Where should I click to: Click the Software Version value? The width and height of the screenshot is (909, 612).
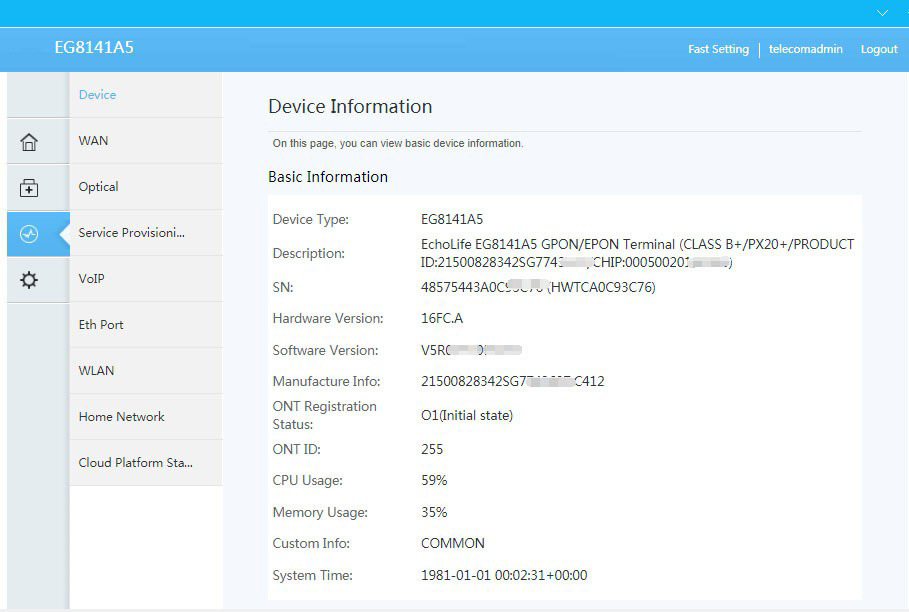[471, 350]
